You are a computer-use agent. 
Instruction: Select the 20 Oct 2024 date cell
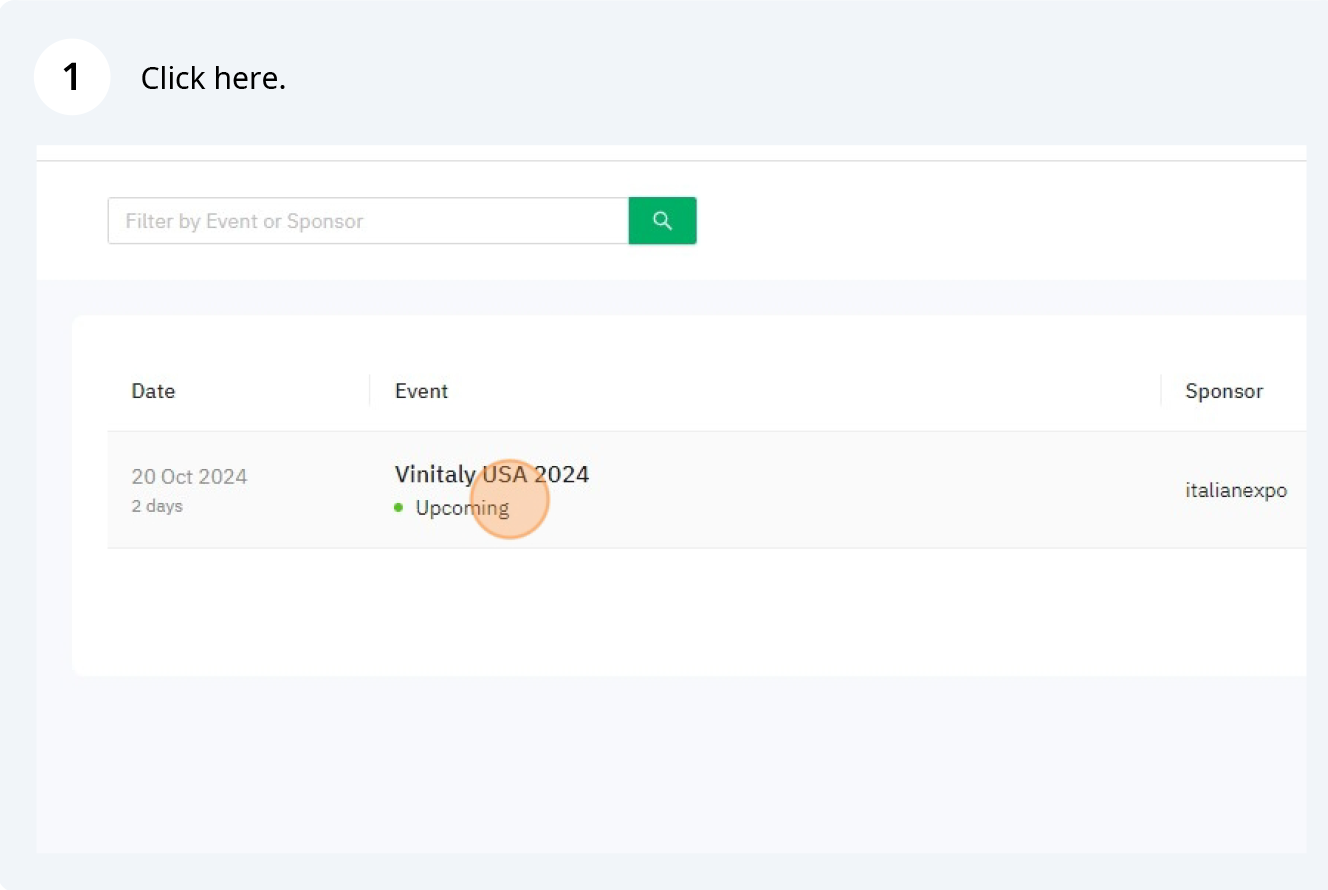tap(189, 476)
